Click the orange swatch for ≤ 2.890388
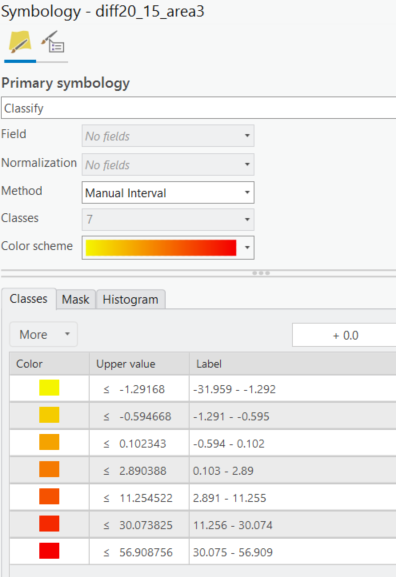 (49, 470)
